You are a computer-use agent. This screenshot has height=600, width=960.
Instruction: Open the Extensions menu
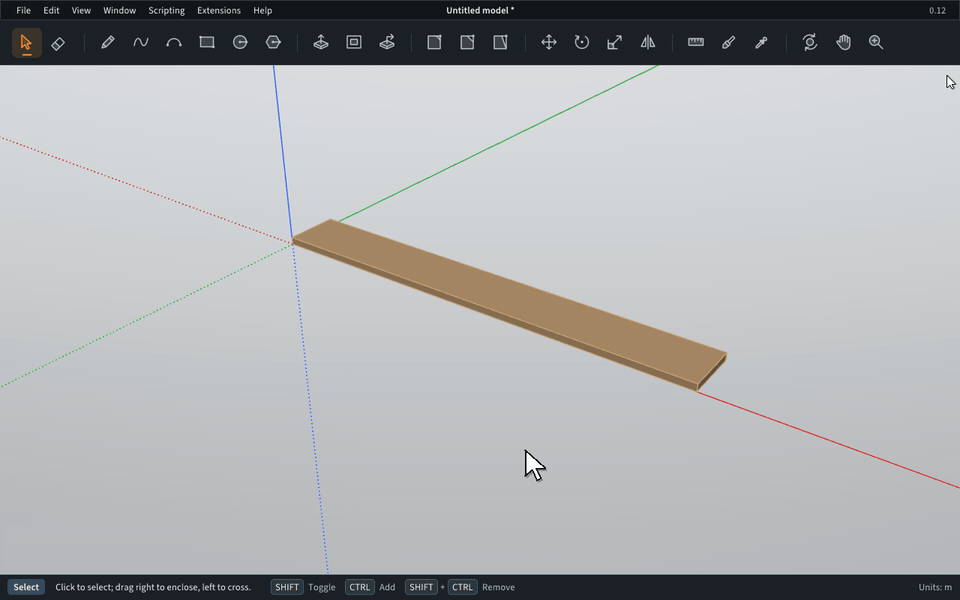219,10
